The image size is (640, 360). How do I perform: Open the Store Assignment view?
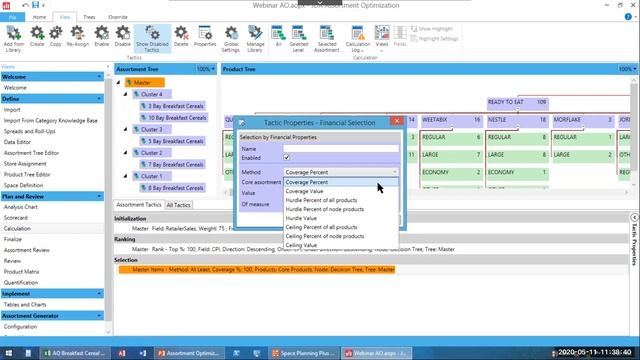coord(25,164)
